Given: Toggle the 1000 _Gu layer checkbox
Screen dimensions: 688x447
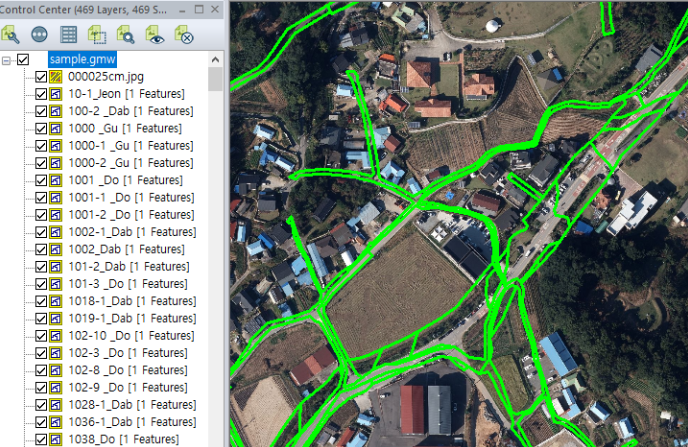Looking at the screenshot, I should (41, 129).
